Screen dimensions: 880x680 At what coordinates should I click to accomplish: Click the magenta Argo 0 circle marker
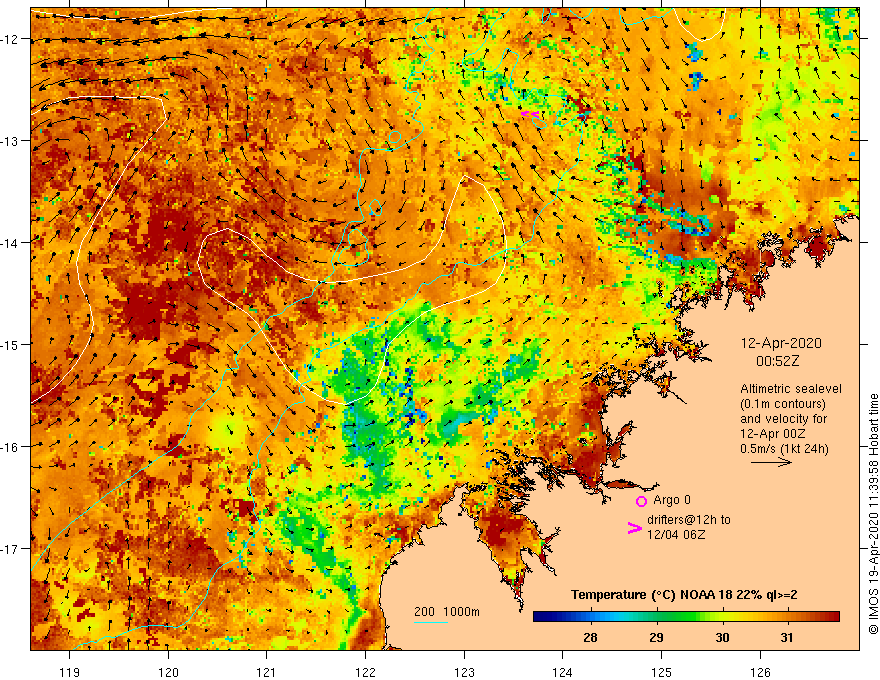[641, 501]
